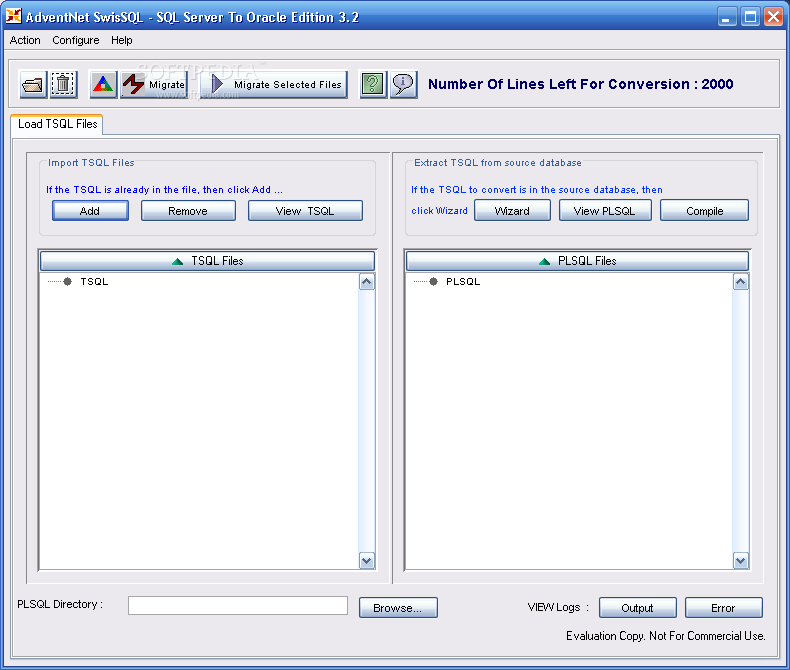The image size is (790, 670).
Task: Select the TSQL tree root node
Action: click(94, 282)
